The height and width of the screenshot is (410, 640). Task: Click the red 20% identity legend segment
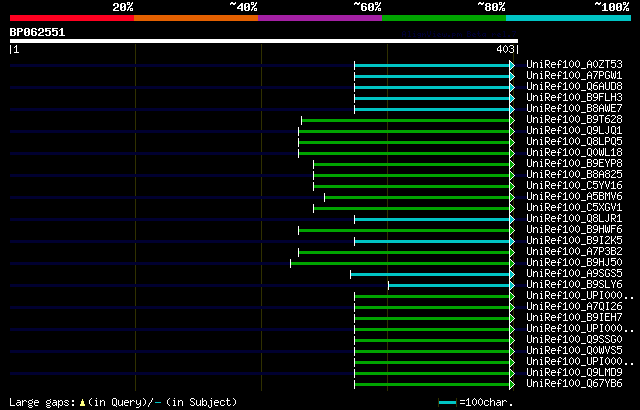72,18
